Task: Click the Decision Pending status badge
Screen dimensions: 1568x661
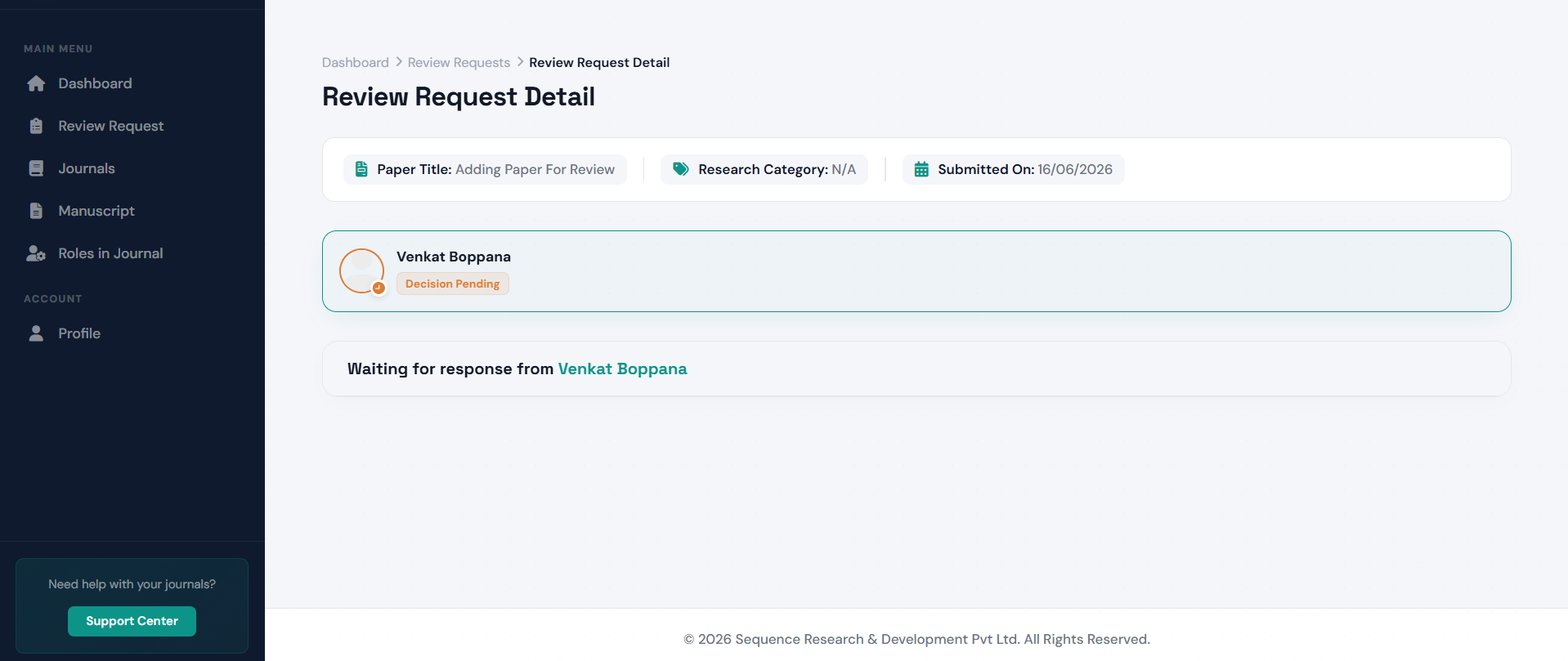Action: click(452, 284)
